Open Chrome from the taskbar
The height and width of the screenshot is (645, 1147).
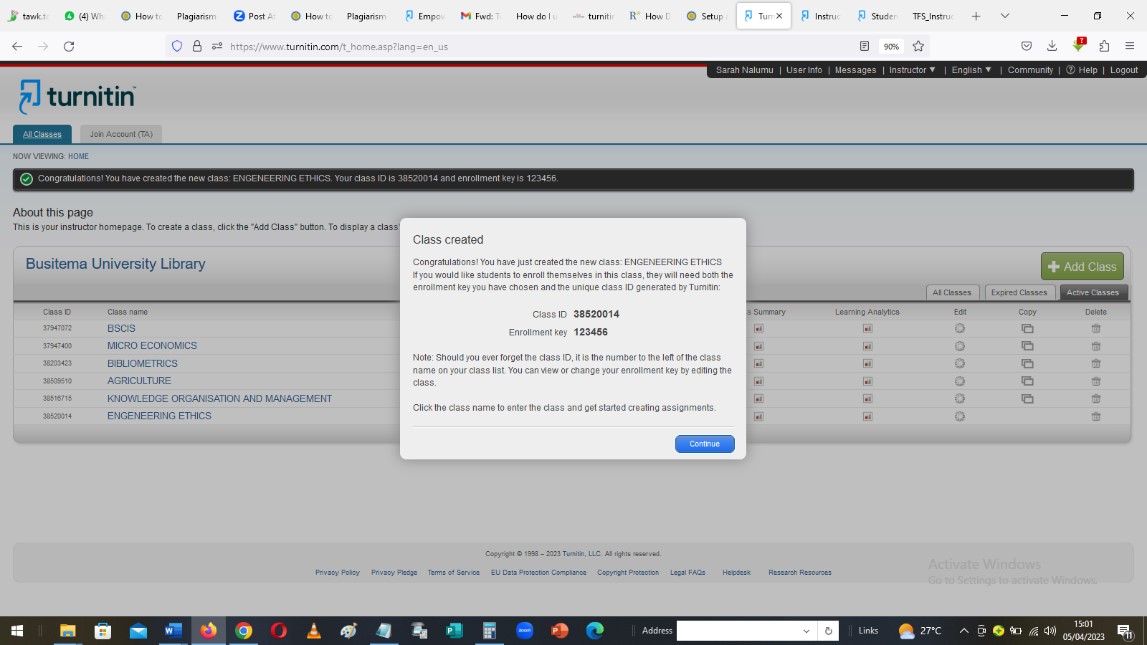(244, 630)
